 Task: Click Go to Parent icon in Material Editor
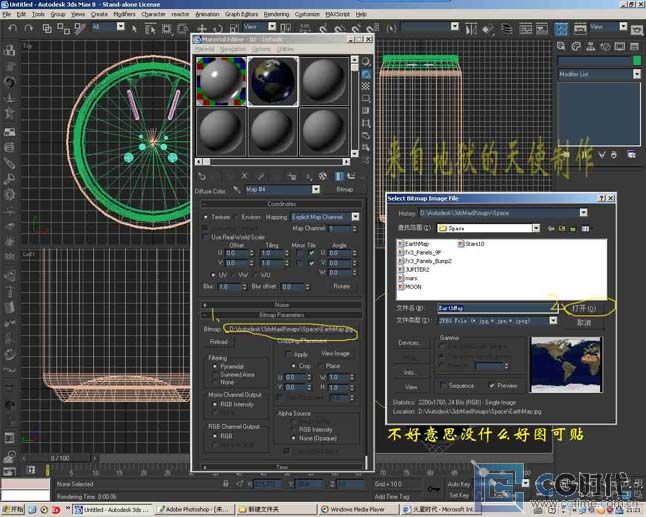pyautogui.click(x=351, y=176)
